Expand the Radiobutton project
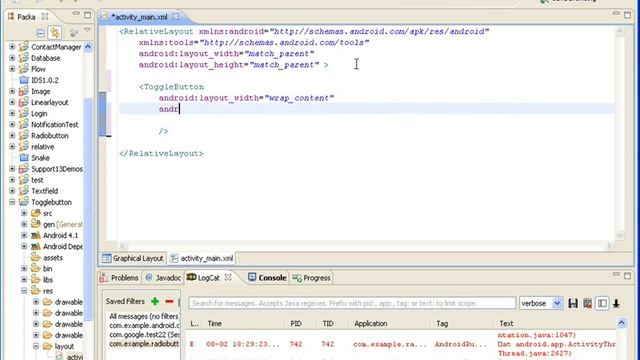 [12, 136]
